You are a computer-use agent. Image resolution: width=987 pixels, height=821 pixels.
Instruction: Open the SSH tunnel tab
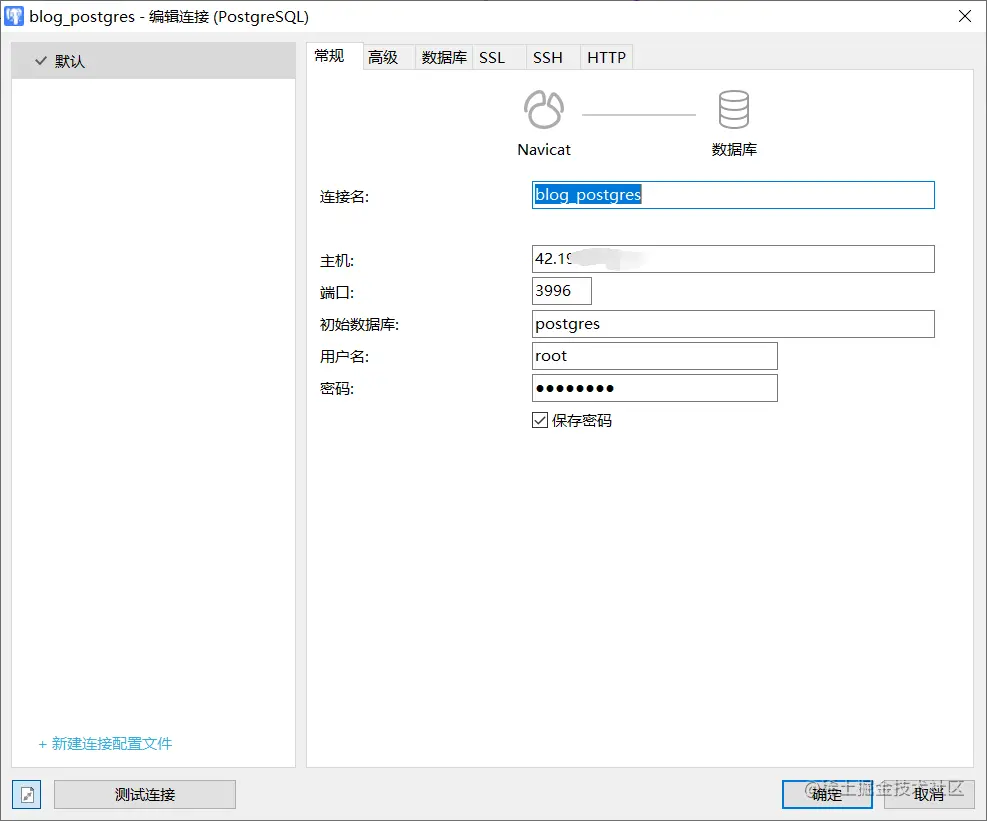click(546, 57)
